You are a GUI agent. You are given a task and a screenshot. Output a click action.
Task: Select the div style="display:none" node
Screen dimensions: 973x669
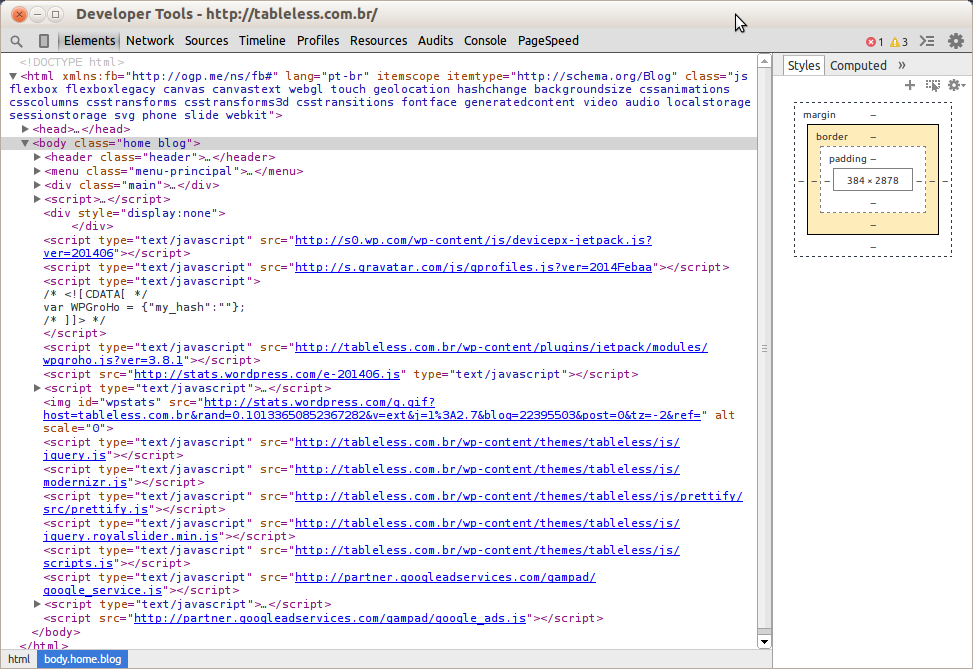(135, 213)
